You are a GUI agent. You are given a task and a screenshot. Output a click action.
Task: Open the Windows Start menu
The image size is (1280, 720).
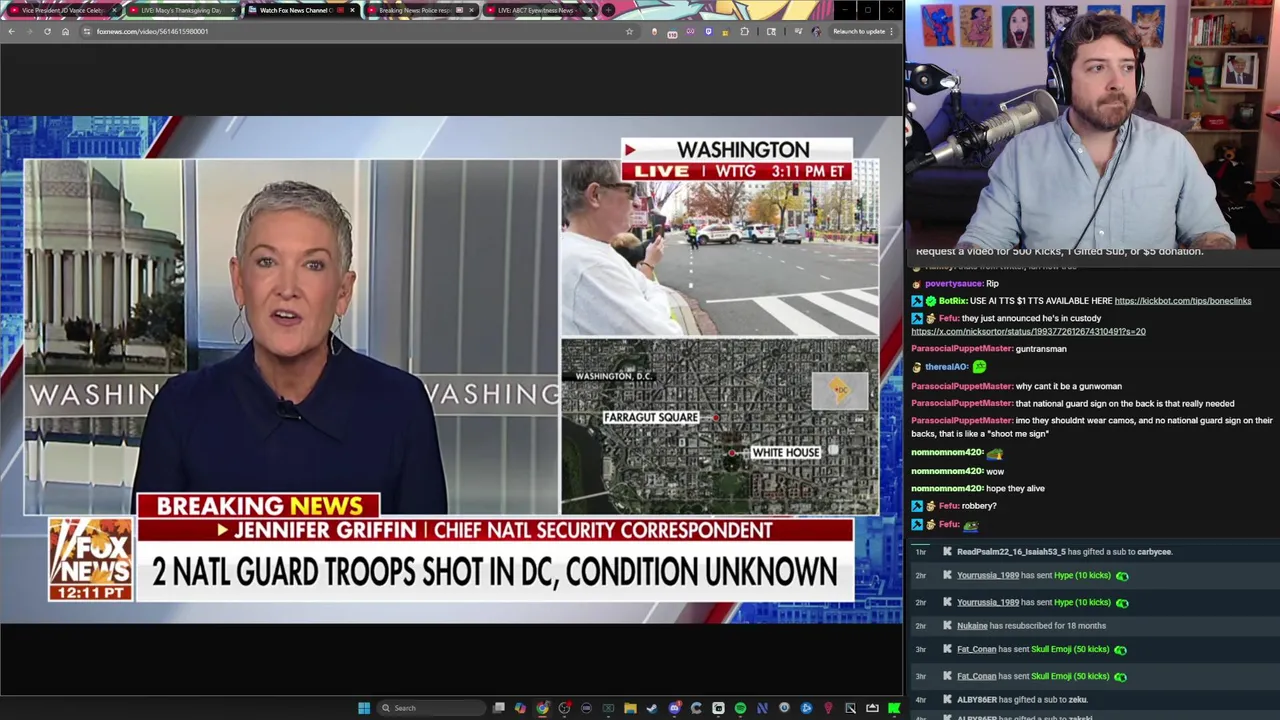tap(364, 708)
